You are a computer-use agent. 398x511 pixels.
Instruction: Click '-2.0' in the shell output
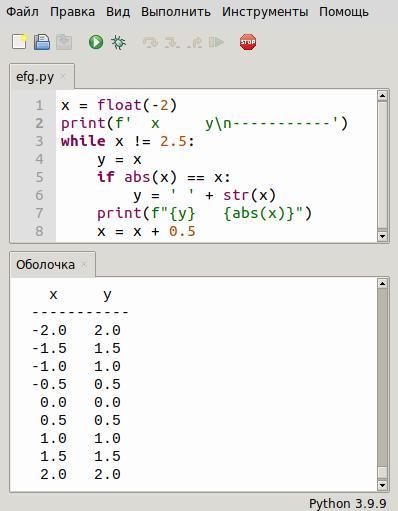(x=49, y=331)
